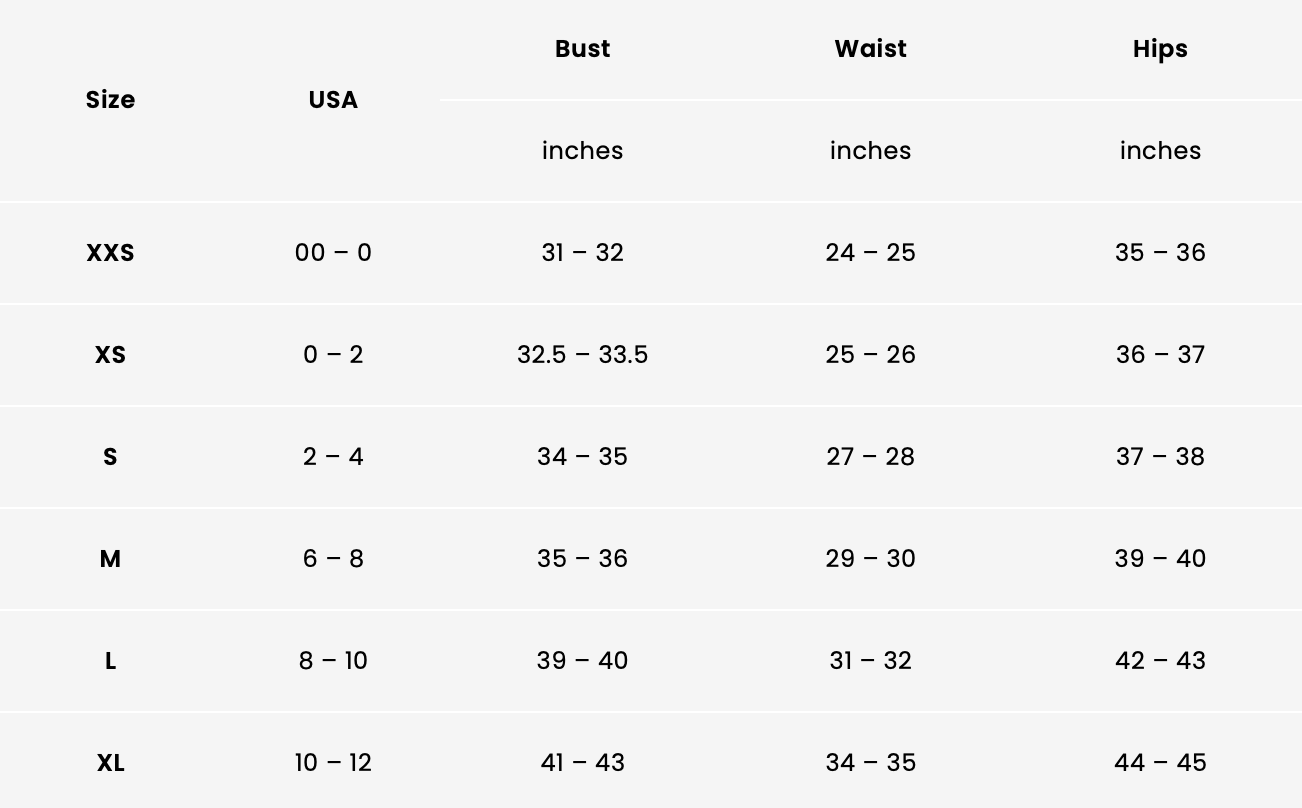Click the Hips column header

[1160, 49]
